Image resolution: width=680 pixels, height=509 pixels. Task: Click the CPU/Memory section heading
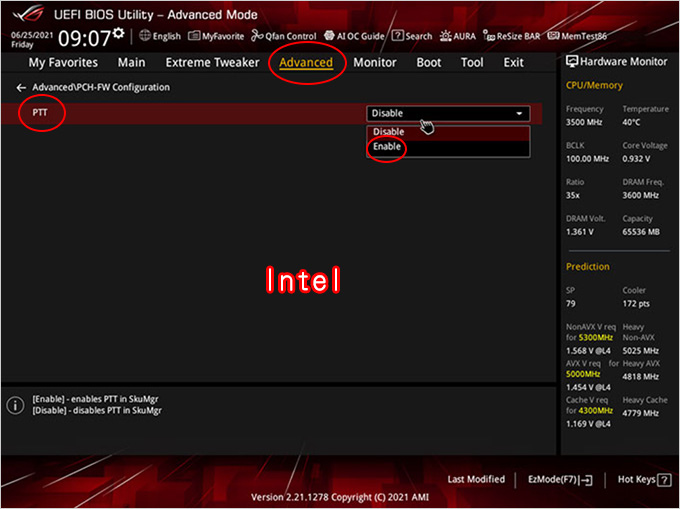[594, 85]
